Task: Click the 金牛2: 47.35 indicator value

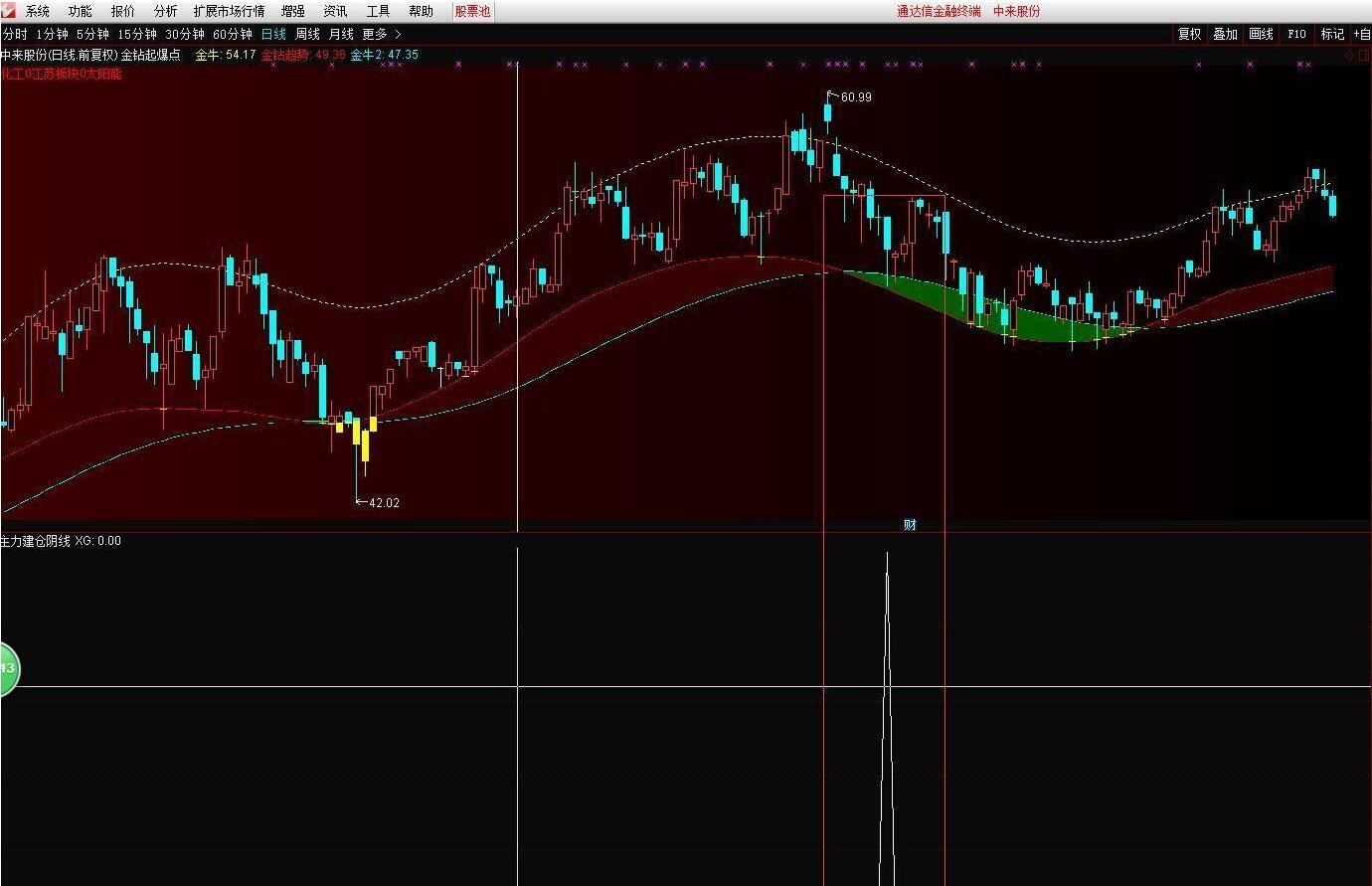Action: click(385, 55)
